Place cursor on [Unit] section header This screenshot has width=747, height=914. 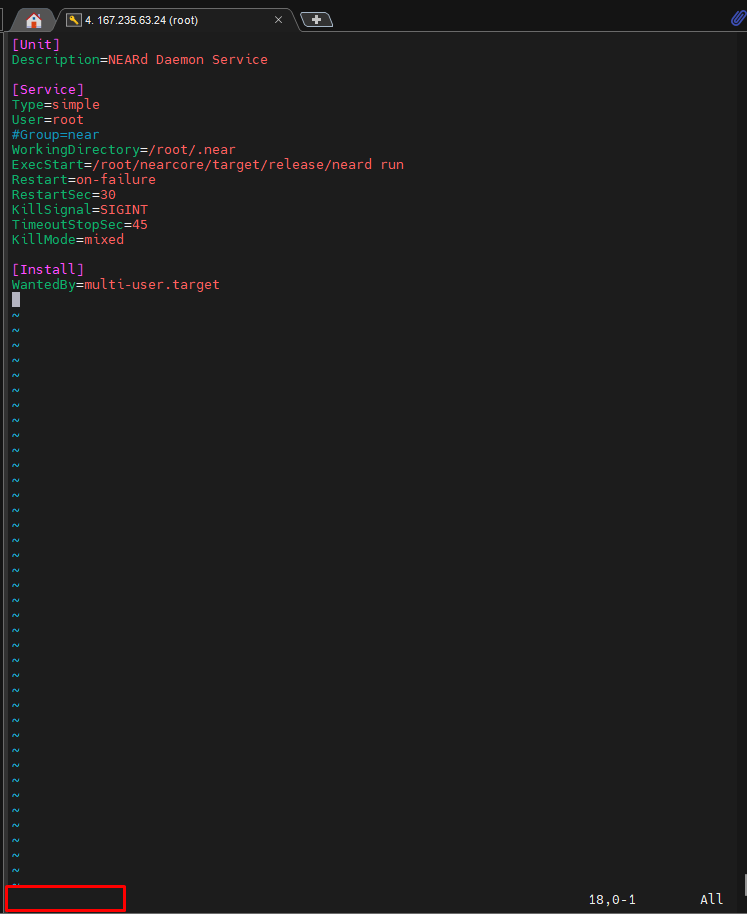tap(36, 44)
